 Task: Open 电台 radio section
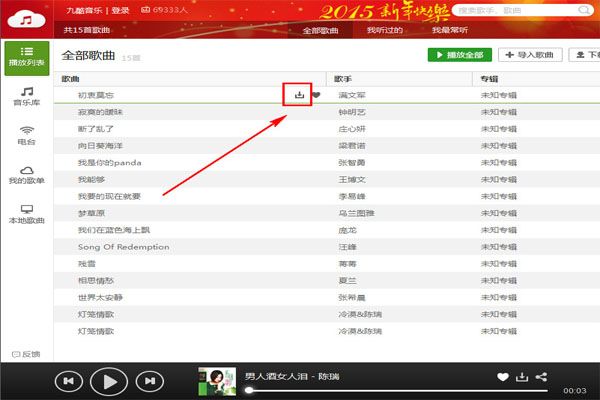click(26, 135)
